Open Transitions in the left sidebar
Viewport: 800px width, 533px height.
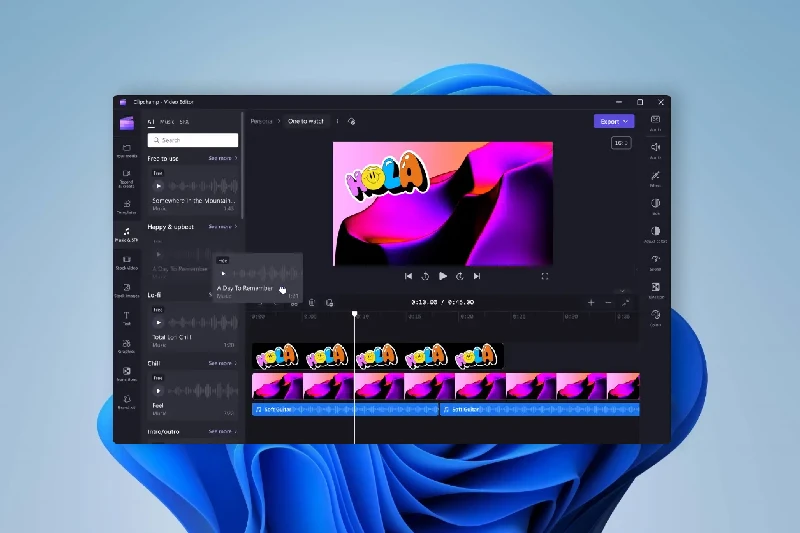tap(127, 374)
